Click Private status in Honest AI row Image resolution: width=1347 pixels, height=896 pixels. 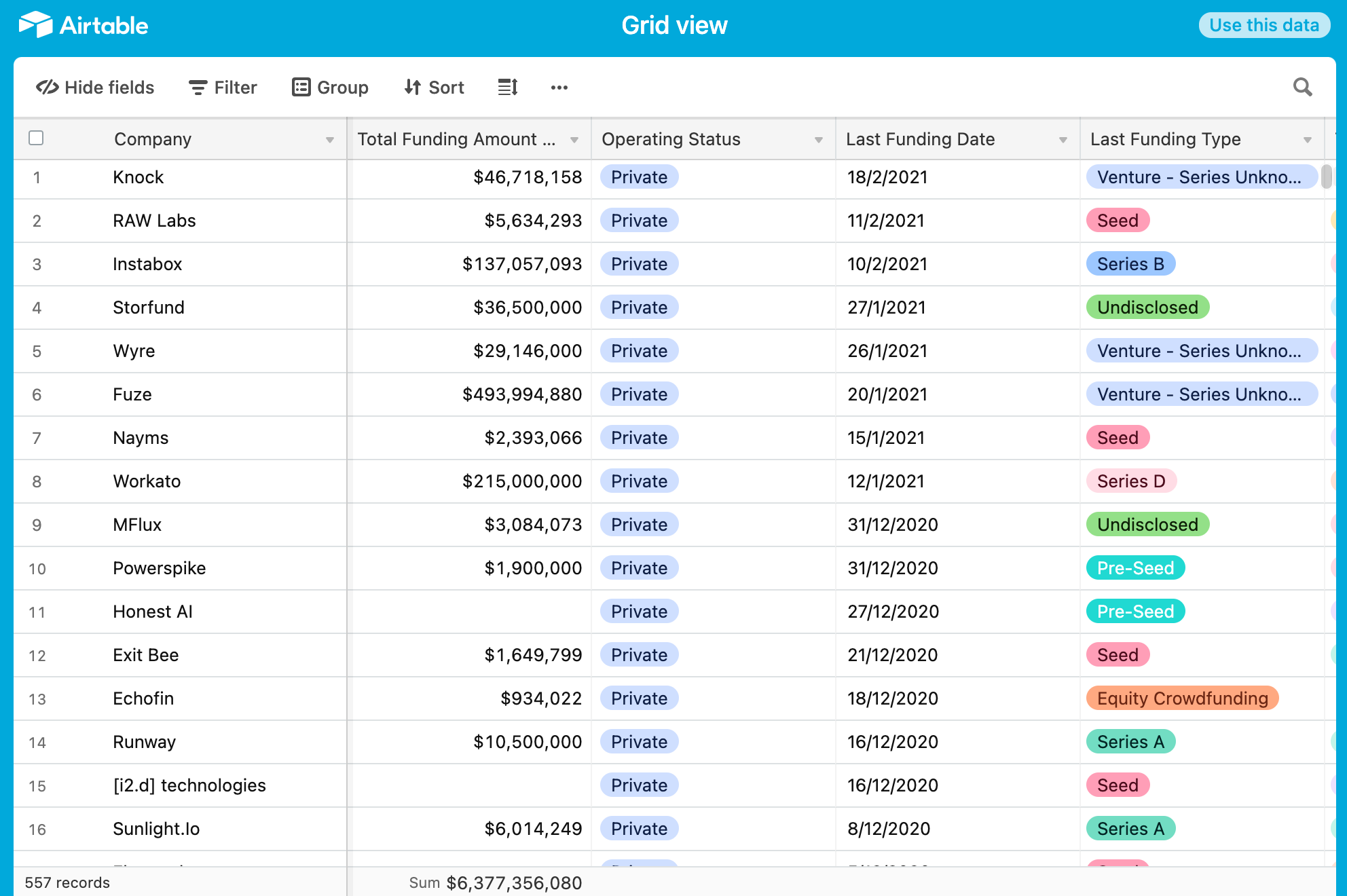pos(639,612)
